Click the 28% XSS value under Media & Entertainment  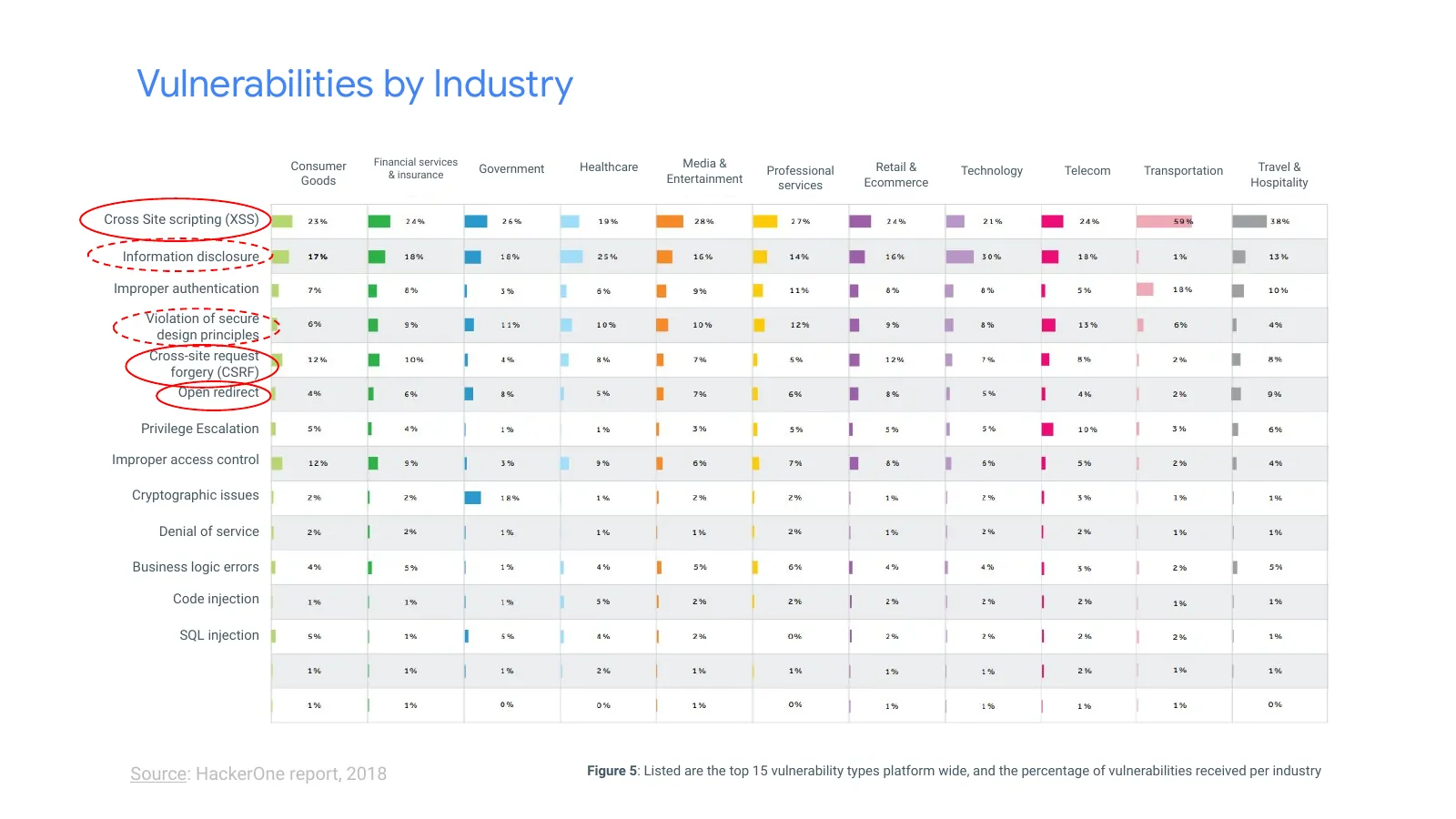(703, 221)
